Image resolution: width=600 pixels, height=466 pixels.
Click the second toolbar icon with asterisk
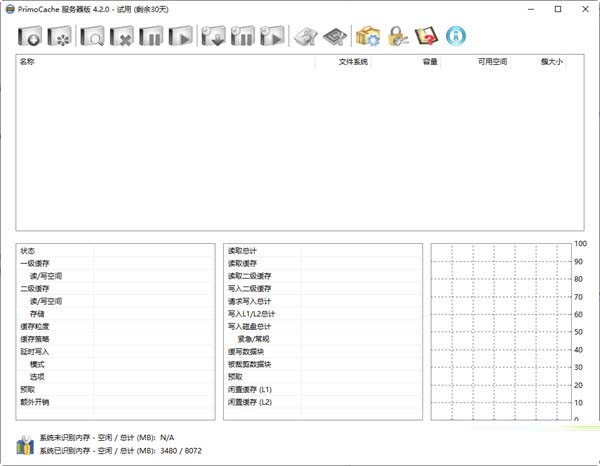tap(60, 38)
